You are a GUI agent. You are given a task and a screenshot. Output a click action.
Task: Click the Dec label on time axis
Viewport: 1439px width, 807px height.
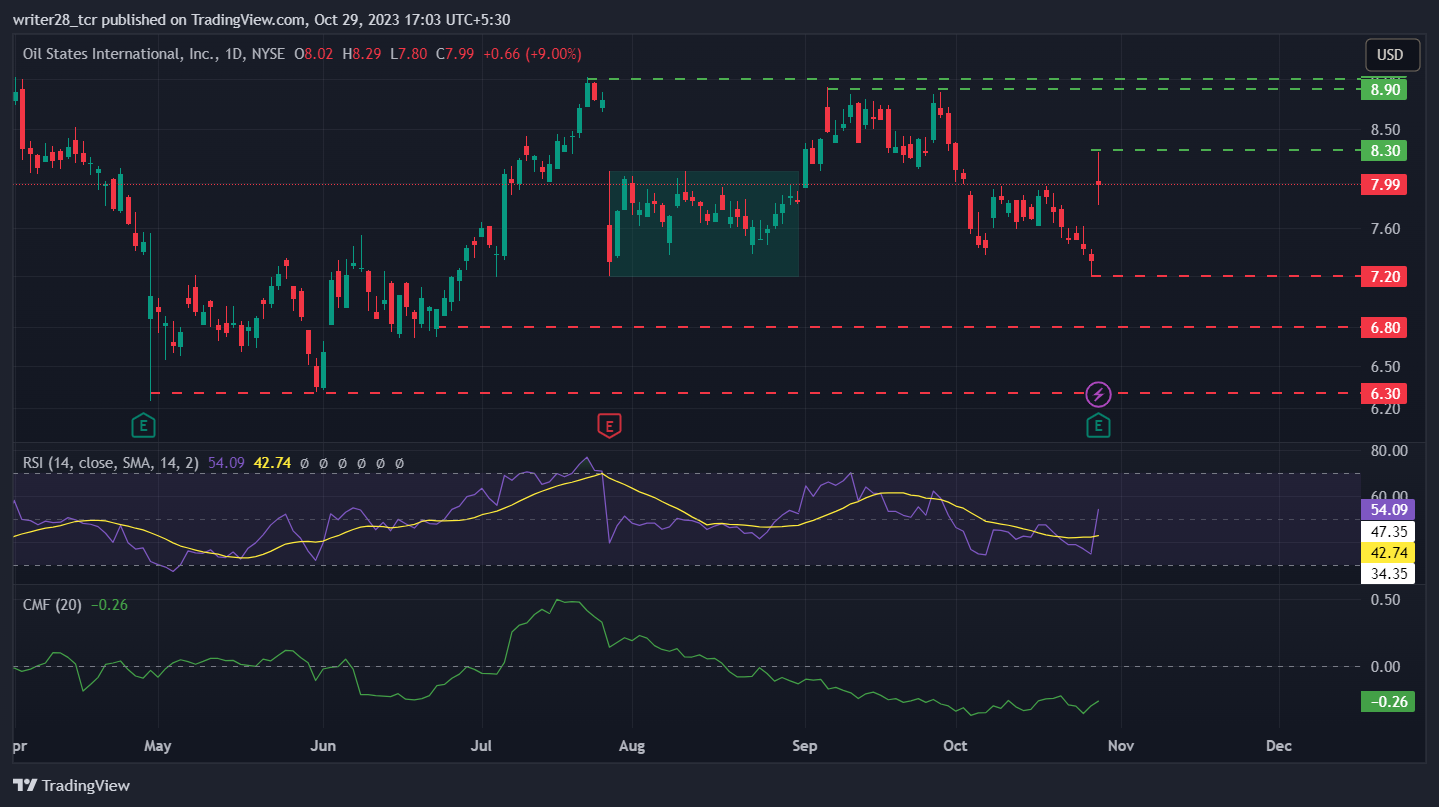click(x=1278, y=746)
